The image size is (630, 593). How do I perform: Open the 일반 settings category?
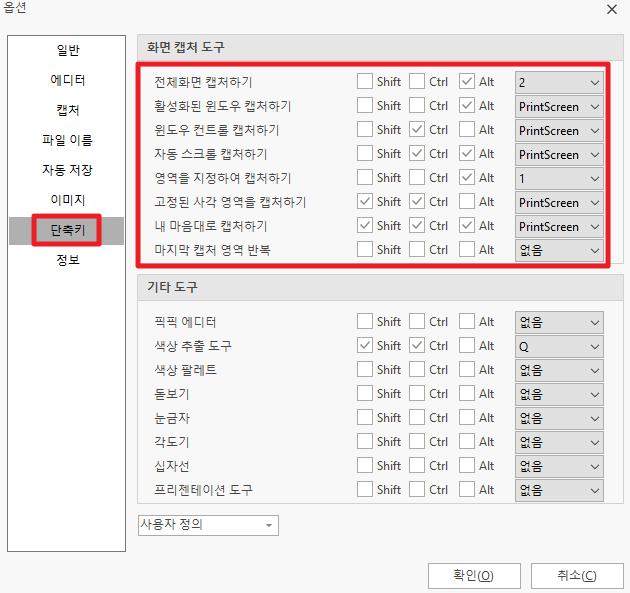[68, 50]
